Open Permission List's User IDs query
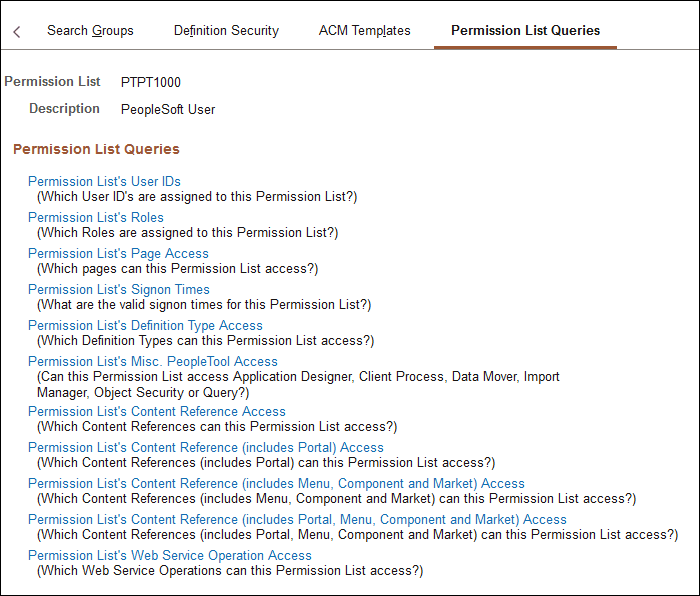This screenshot has height=596, width=700. point(104,181)
